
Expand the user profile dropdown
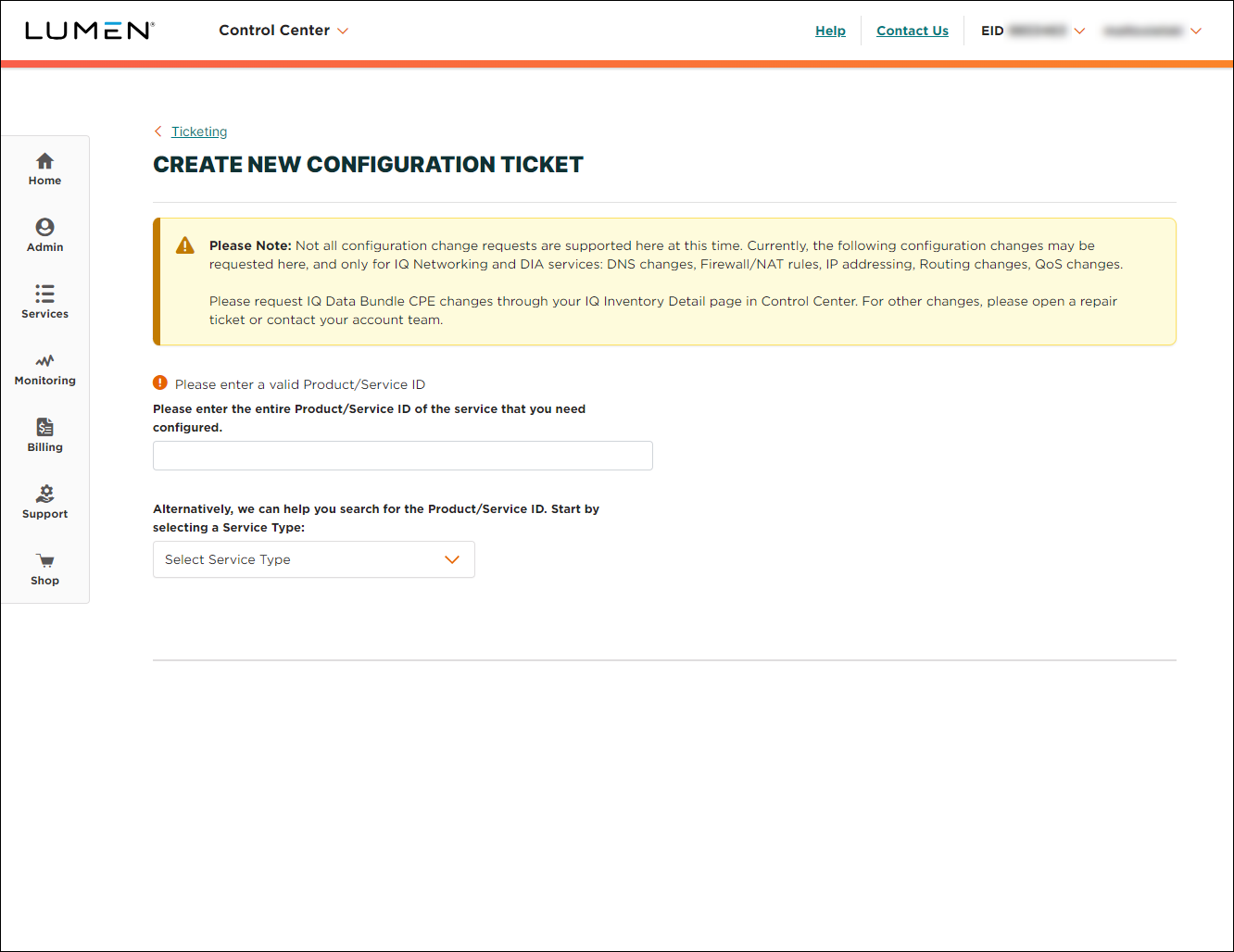(1152, 31)
